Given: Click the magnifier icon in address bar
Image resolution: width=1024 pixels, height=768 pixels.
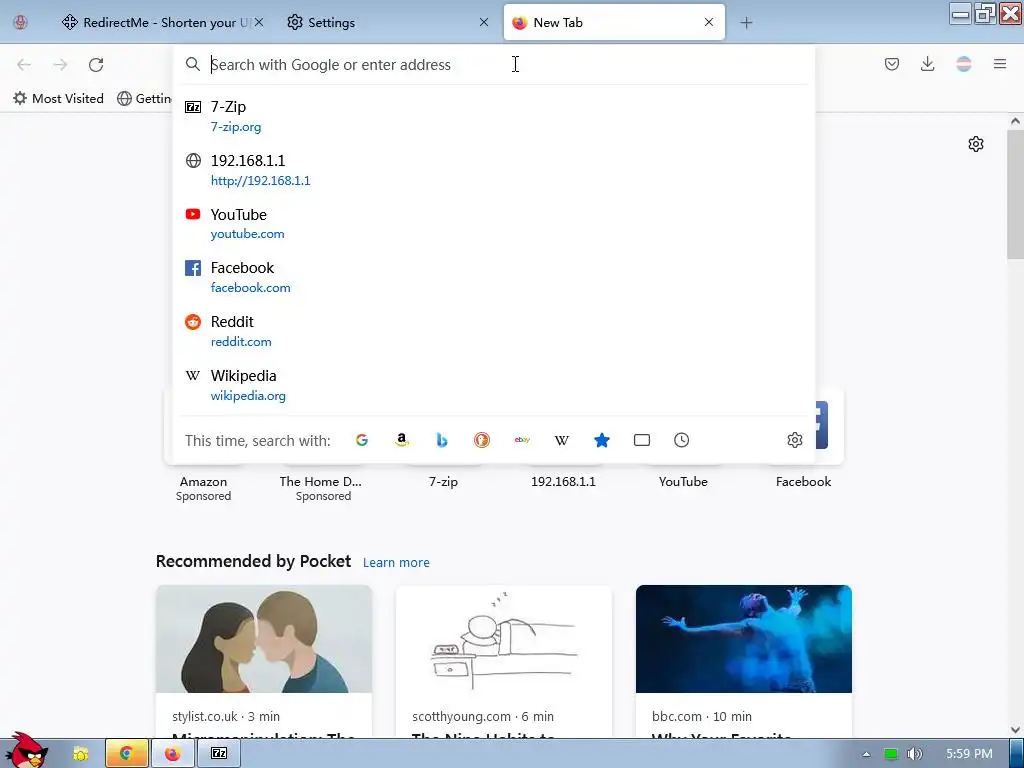Looking at the screenshot, I should (193, 64).
